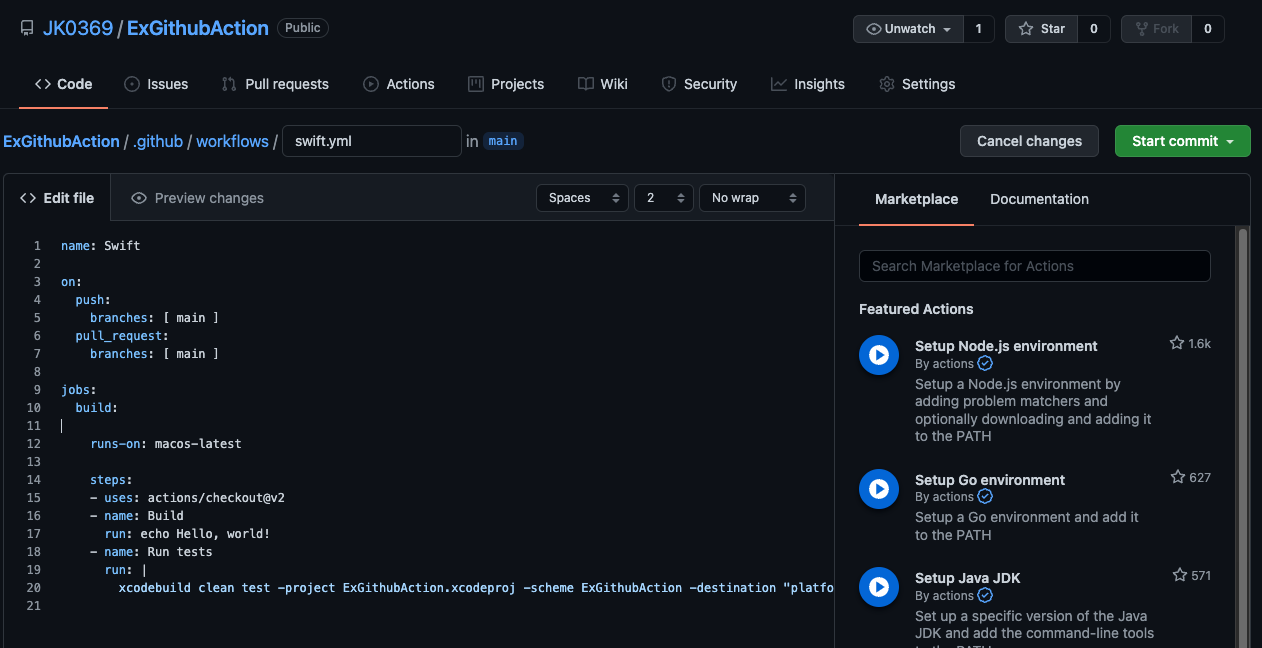Select the Marketplace tab

point(916,199)
